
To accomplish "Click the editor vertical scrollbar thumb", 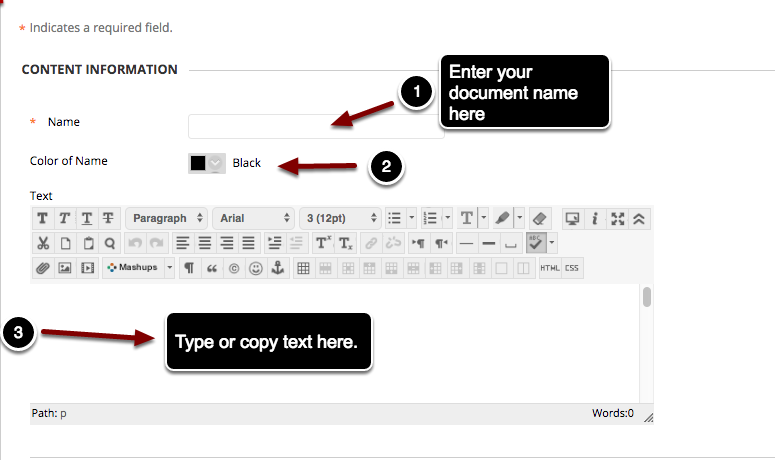I will point(646,297).
